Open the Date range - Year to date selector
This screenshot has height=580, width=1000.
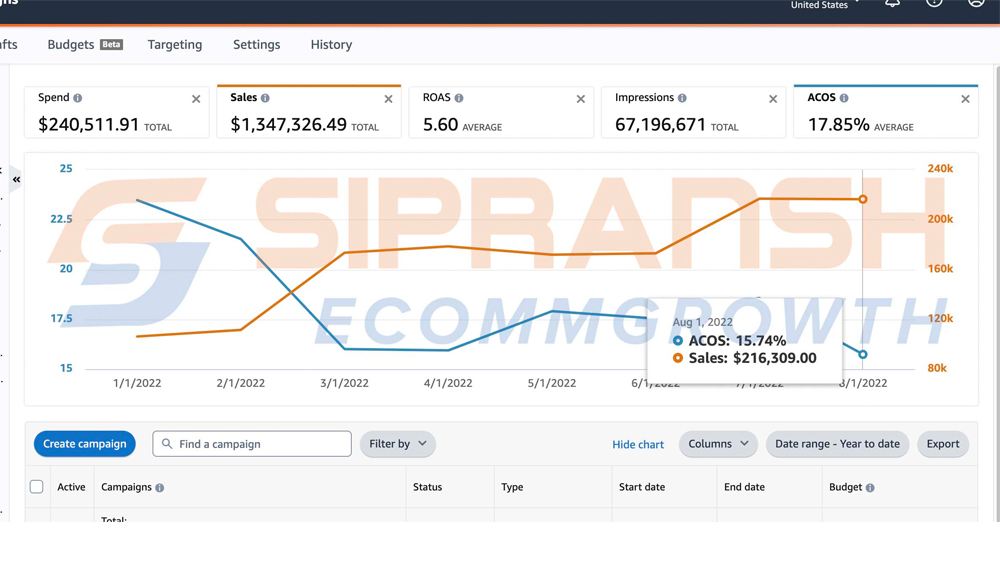(x=837, y=444)
